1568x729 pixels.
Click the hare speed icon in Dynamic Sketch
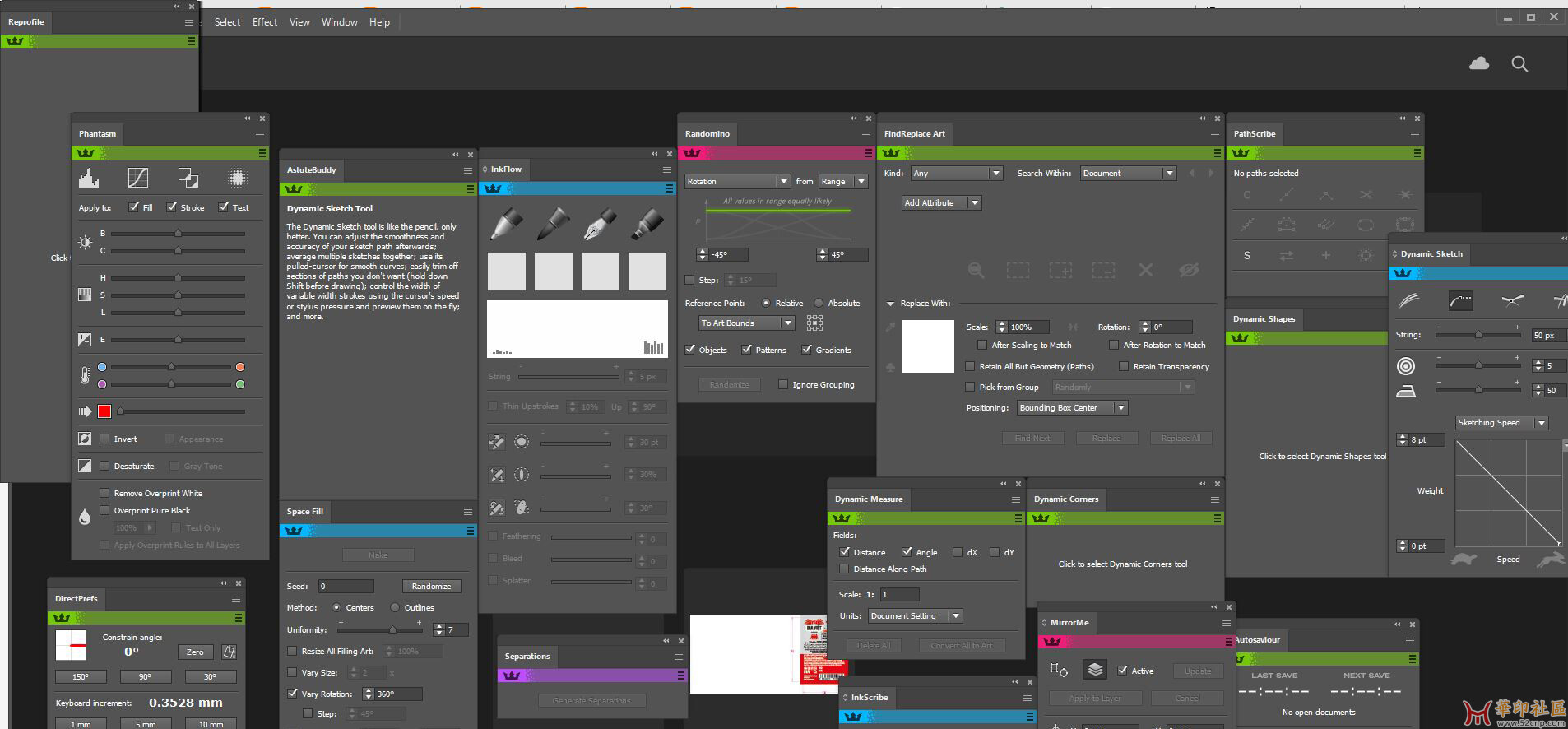1551,560
